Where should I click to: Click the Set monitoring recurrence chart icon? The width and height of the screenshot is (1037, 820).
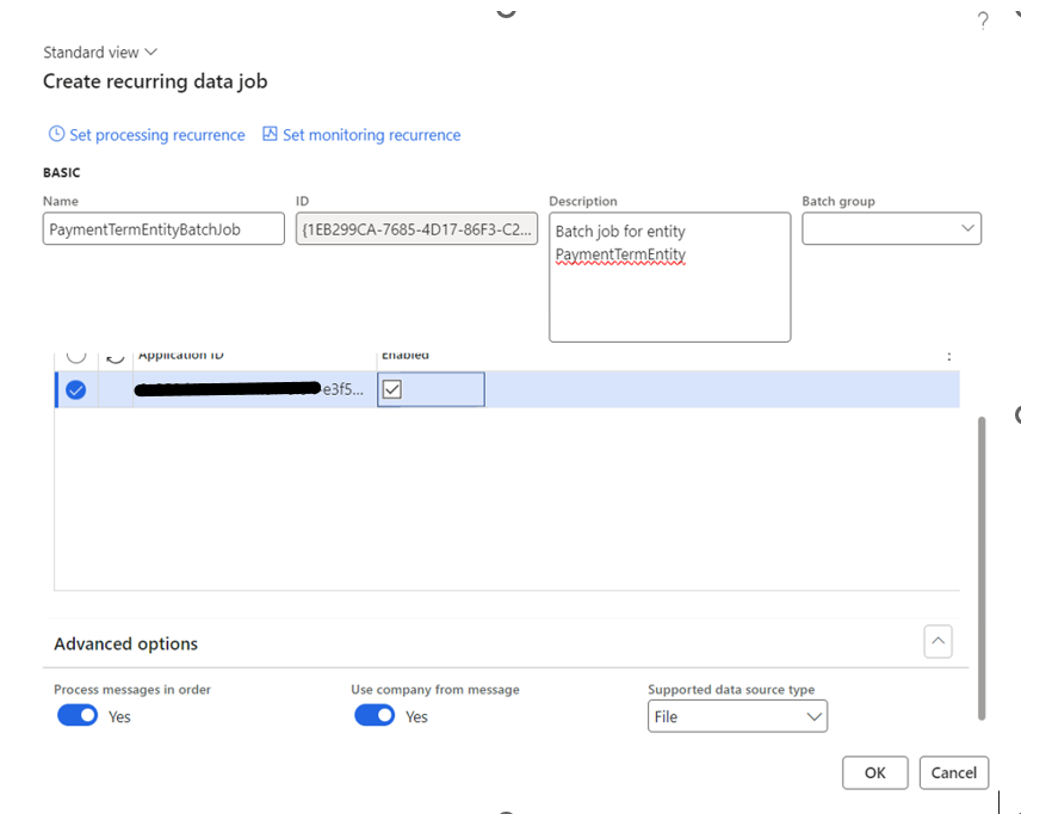click(x=270, y=134)
